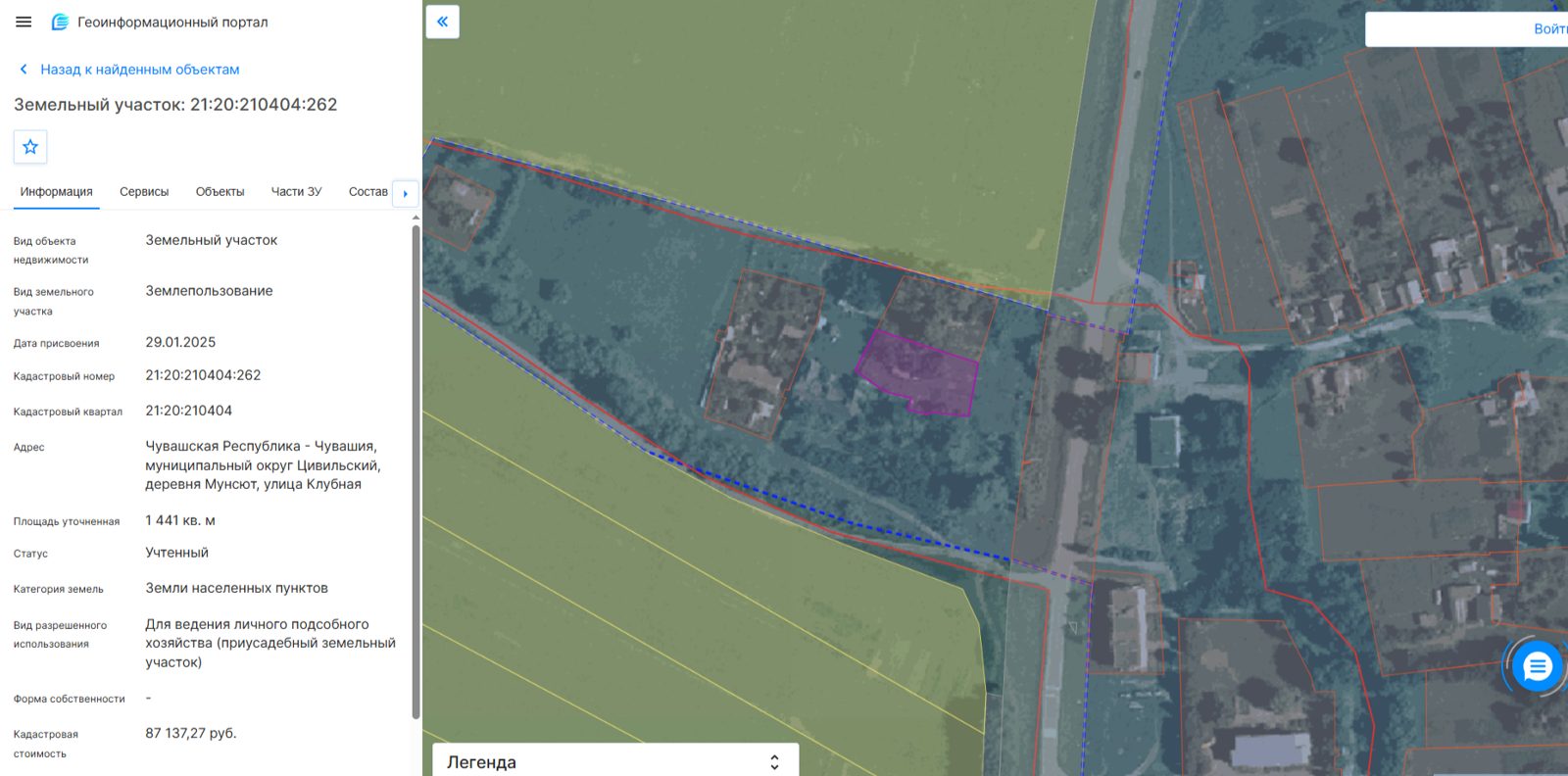Click the cadastral number 21:20:210404:262 value
Viewport: 1568px width, 776px height.
coord(203,375)
